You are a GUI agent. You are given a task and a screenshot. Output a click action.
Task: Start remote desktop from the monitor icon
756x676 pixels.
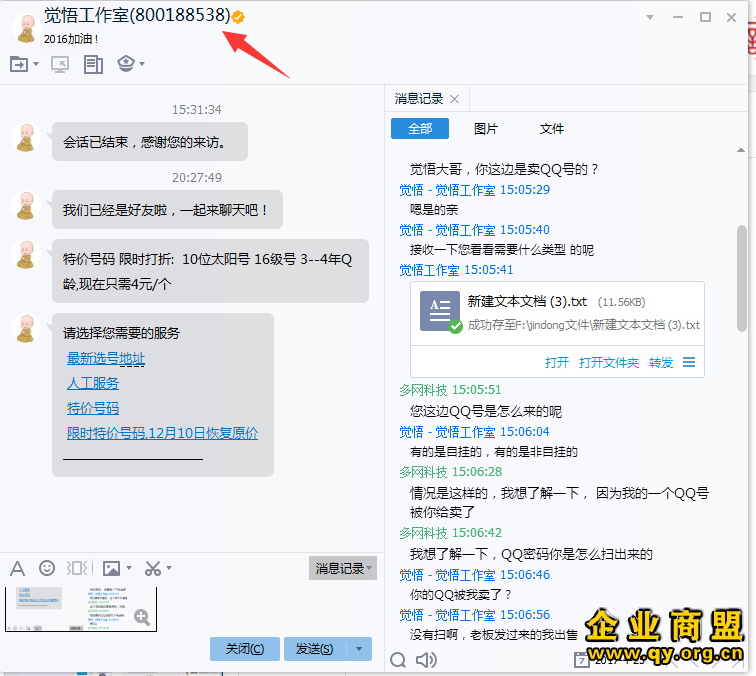(60, 64)
